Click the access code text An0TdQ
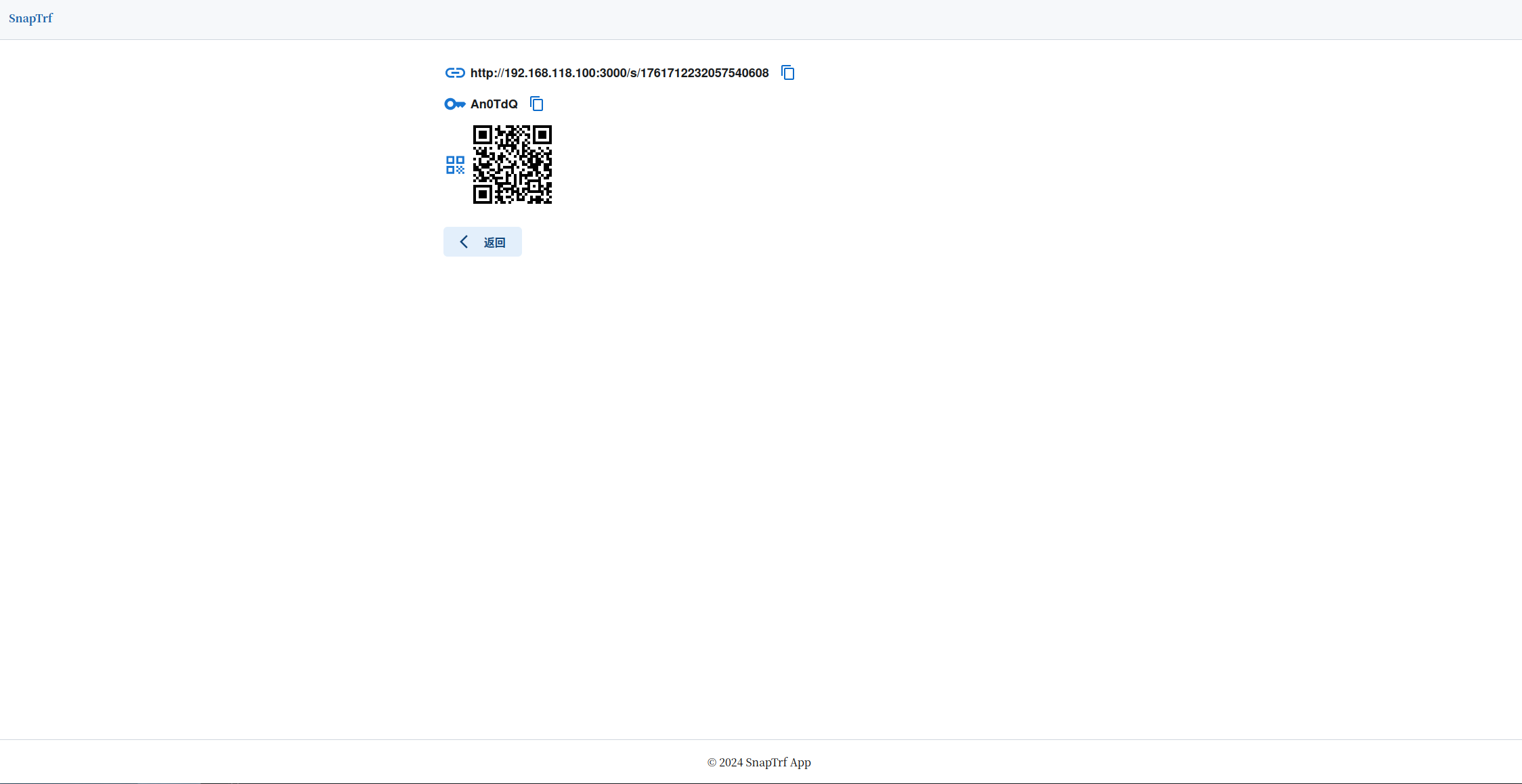 point(494,104)
